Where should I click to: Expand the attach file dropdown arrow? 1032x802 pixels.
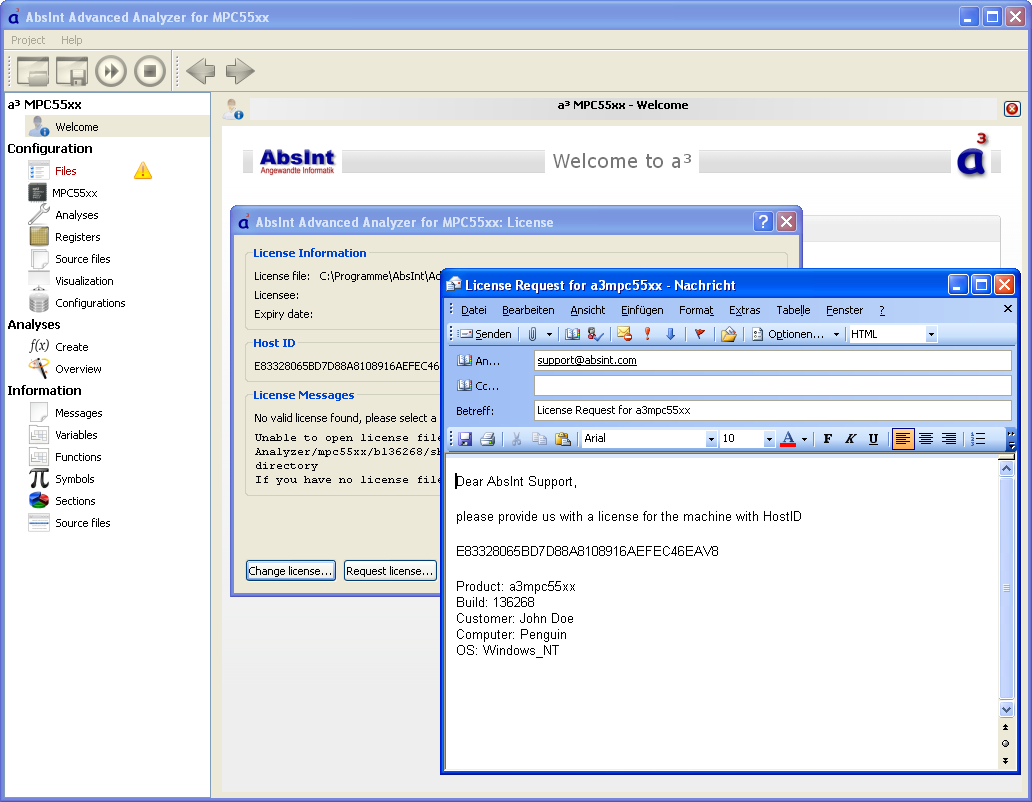tap(549, 334)
